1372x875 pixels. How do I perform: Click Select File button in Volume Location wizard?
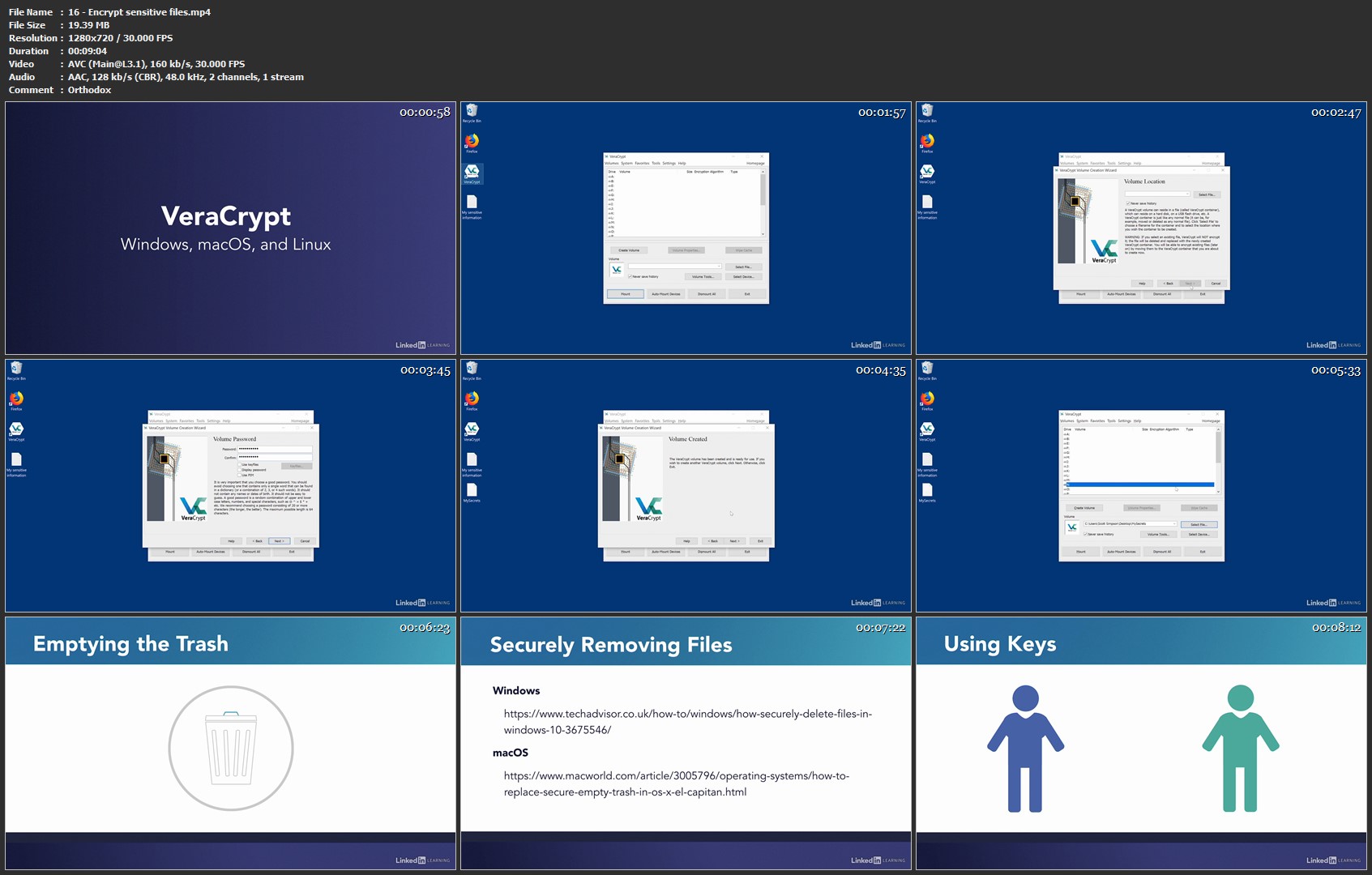click(1207, 194)
